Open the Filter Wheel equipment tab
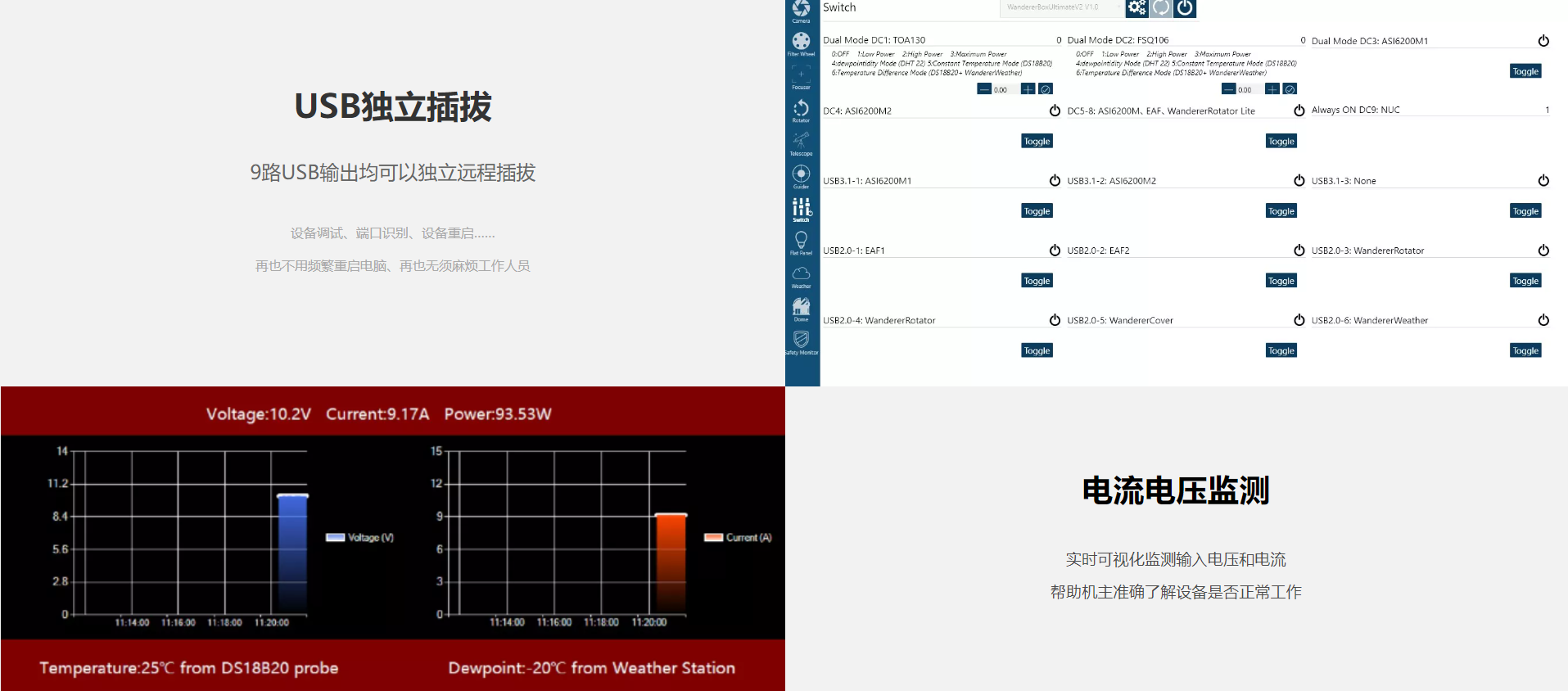Image resolution: width=1568 pixels, height=691 pixels. coord(801,44)
